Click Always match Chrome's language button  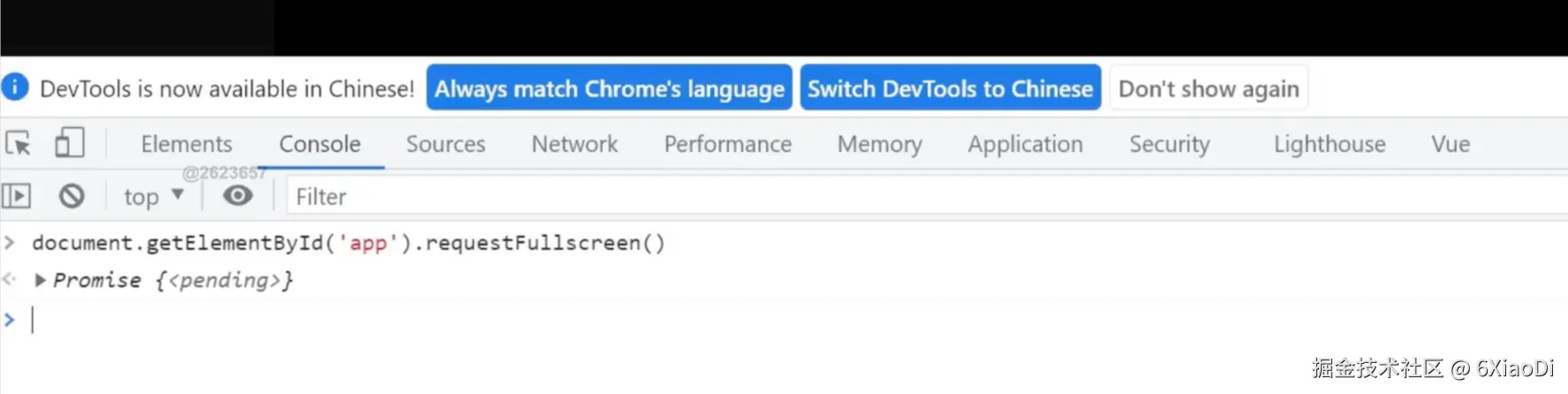[x=609, y=88]
